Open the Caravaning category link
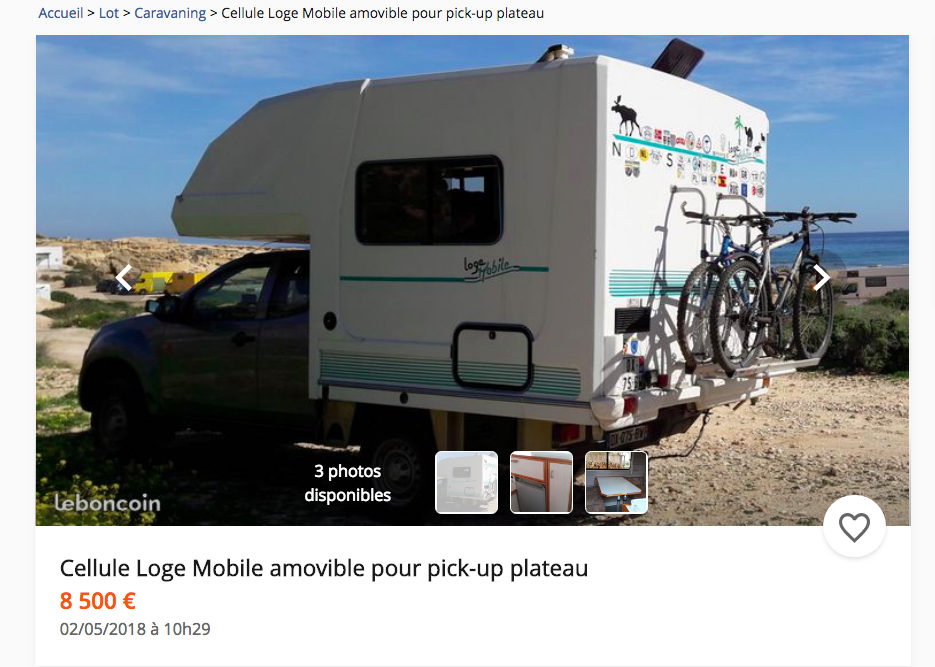935x667 pixels. tap(170, 13)
